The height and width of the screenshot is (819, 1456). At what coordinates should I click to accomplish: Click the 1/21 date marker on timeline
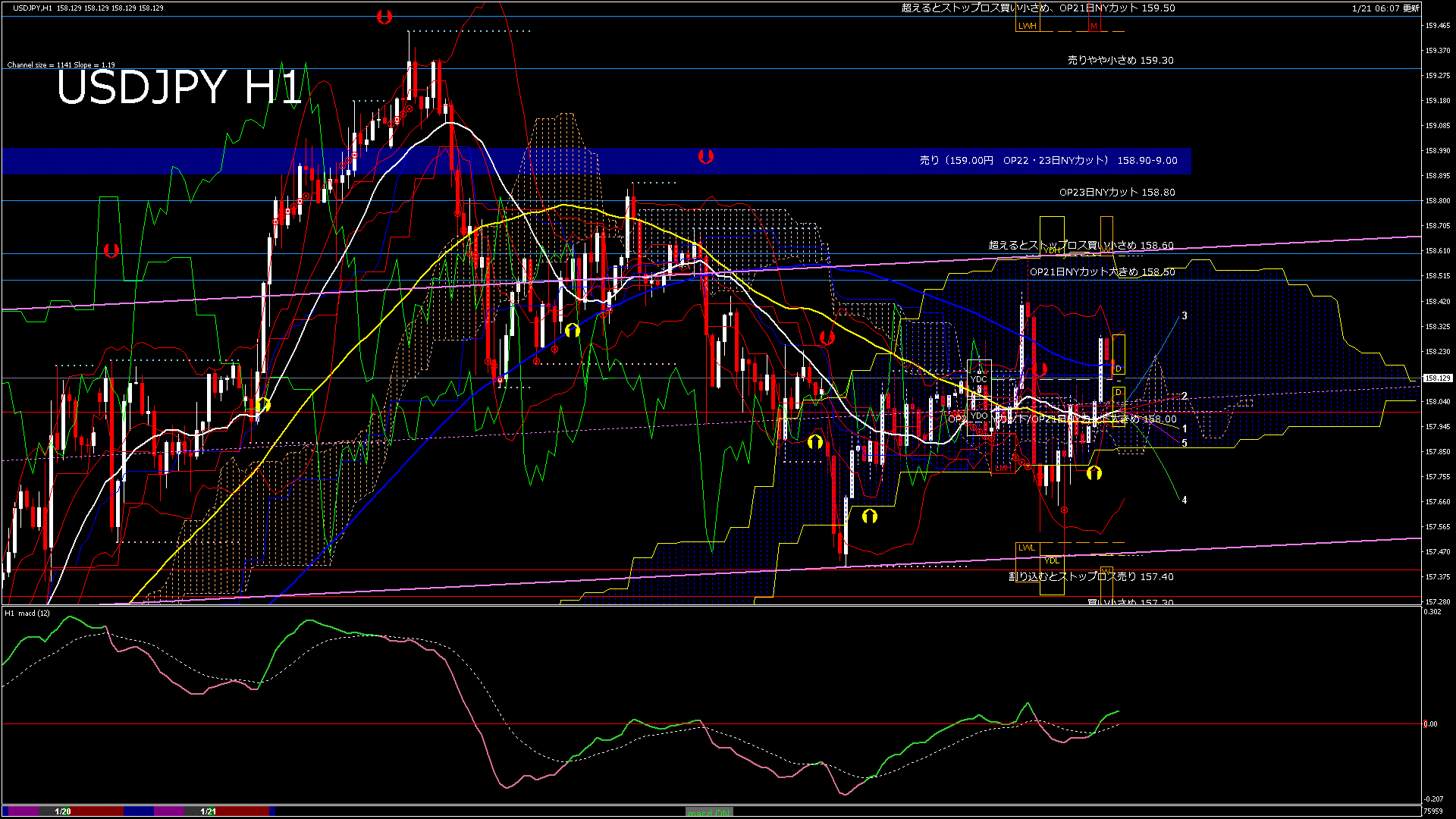209,811
